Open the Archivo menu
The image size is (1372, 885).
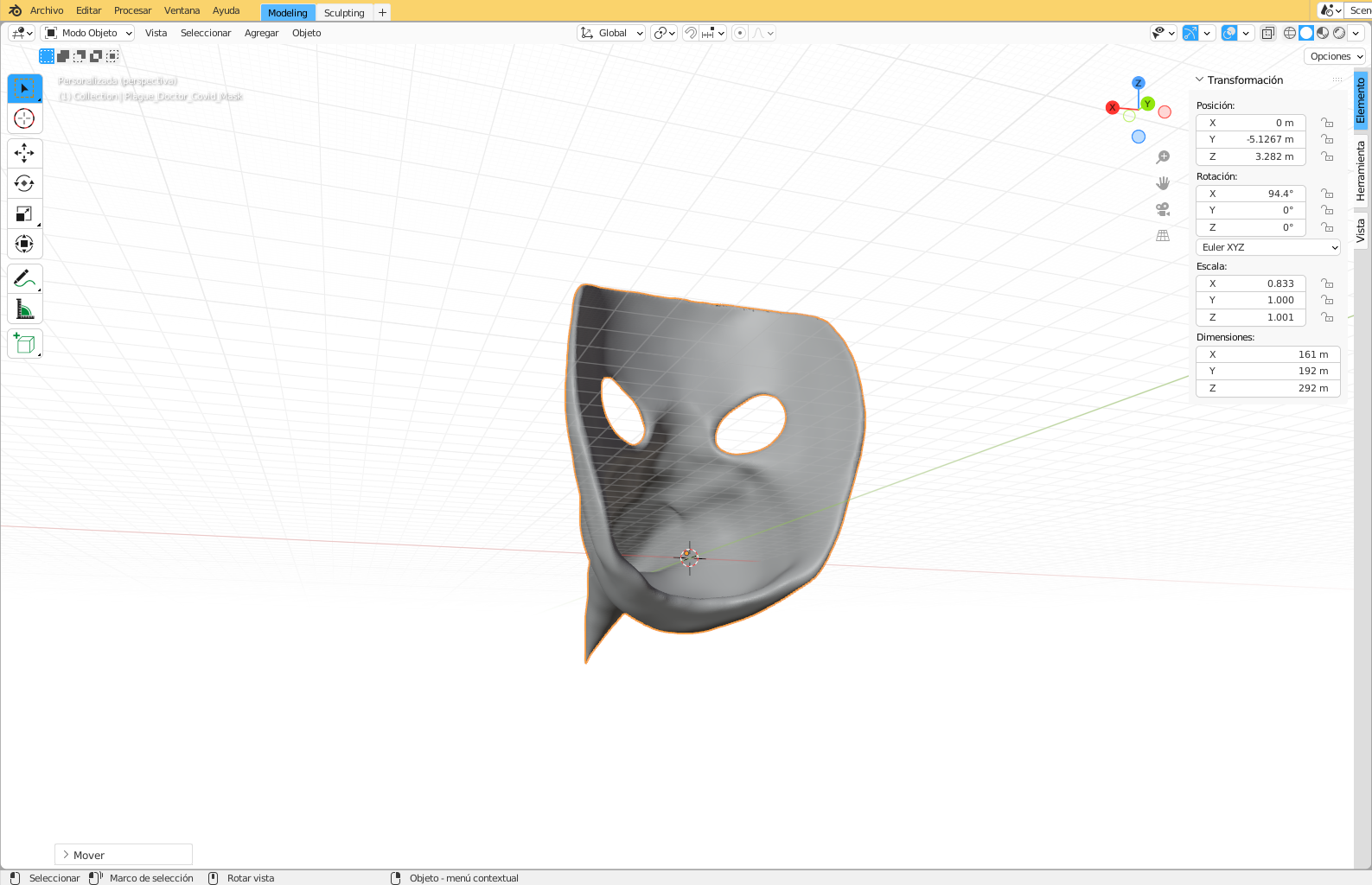pyautogui.click(x=47, y=10)
